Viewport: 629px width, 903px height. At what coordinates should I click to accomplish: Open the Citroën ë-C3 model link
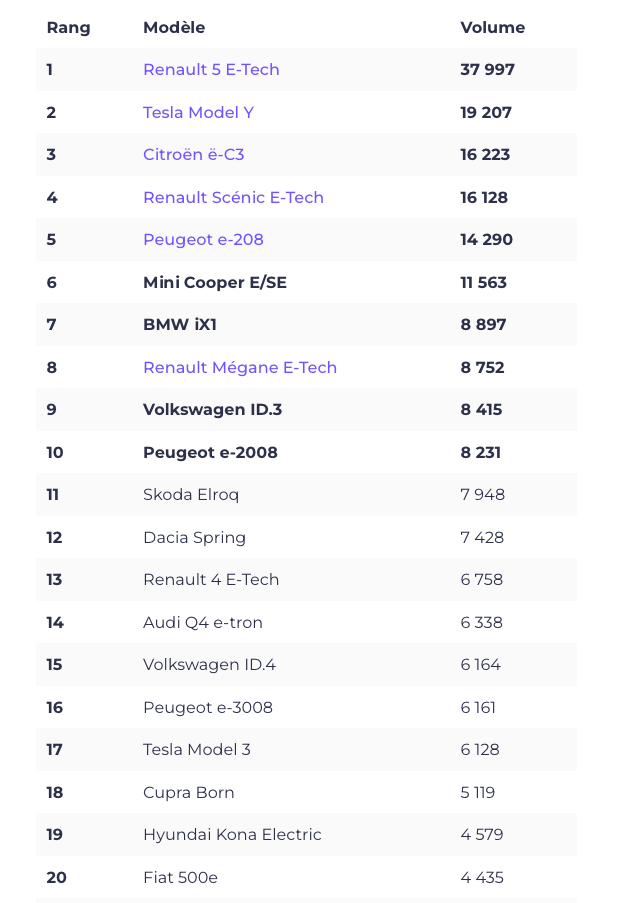pyautogui.click(x=193, y=155)
